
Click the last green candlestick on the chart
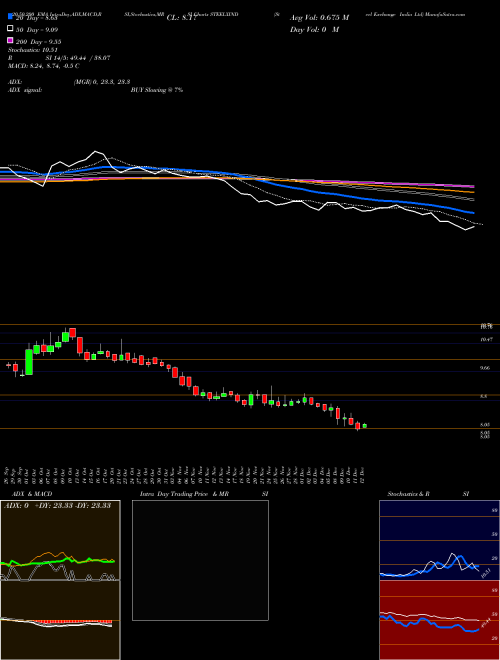click(x=364, y=426)
